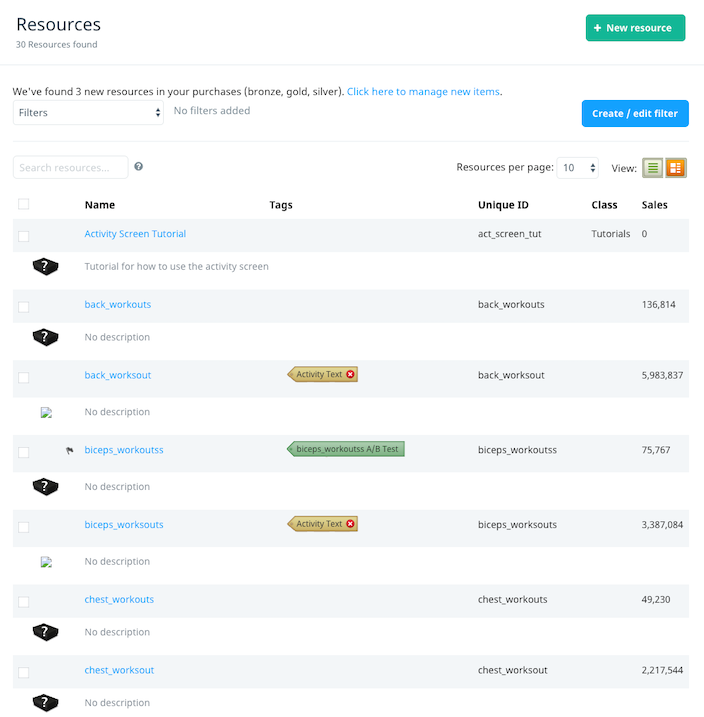Viewport: 704px width, 717px height.
Task: Click the New resource button
Action: [x=635, y=28]
